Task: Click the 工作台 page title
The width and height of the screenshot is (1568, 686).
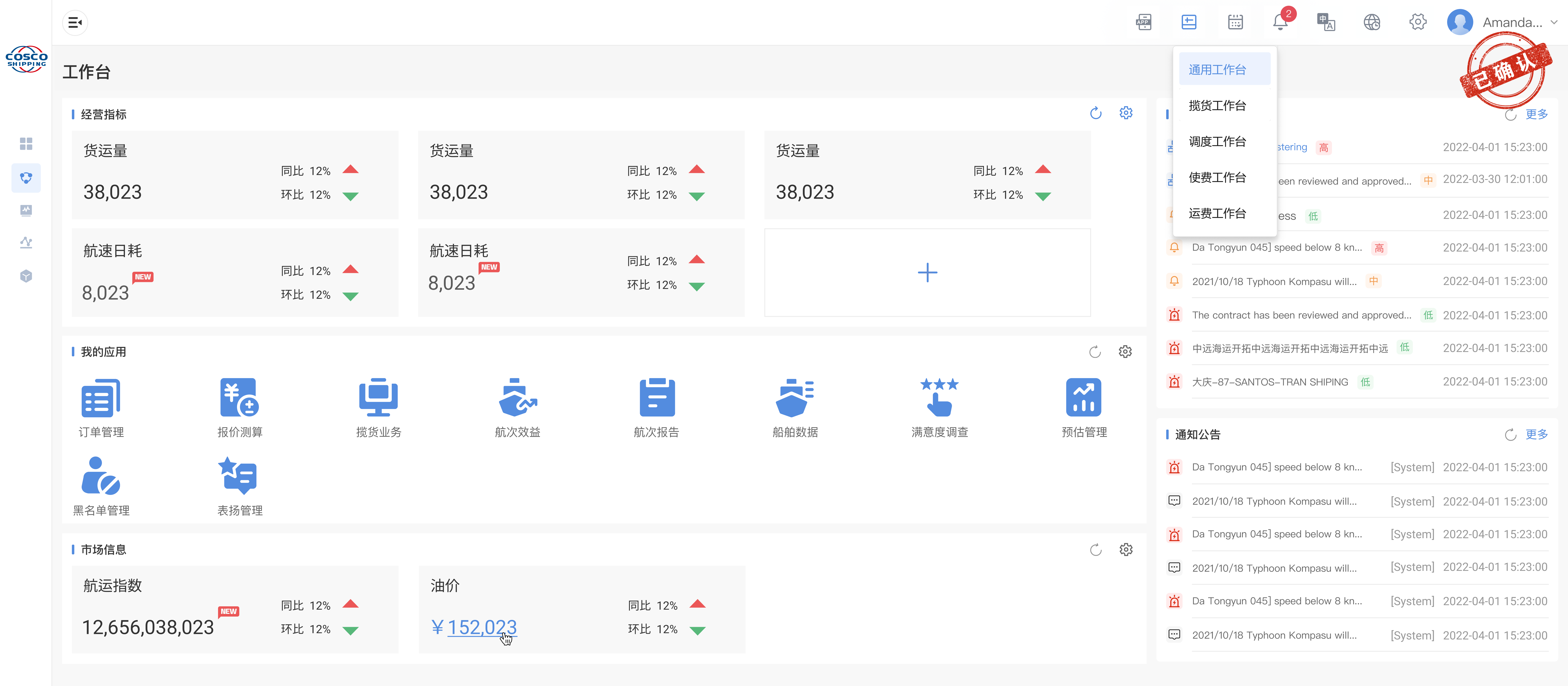Action: [x=86, y=72]
